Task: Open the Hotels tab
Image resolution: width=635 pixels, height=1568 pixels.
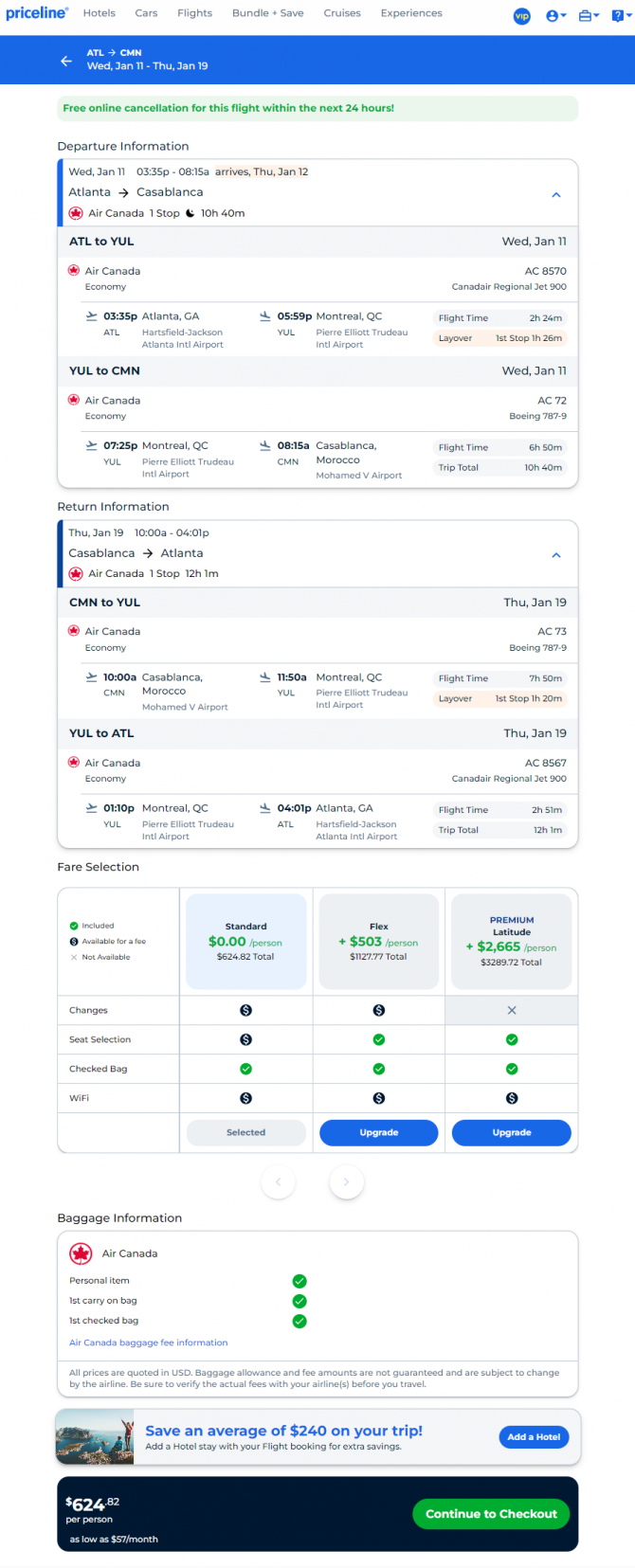Action: (100, 13)
